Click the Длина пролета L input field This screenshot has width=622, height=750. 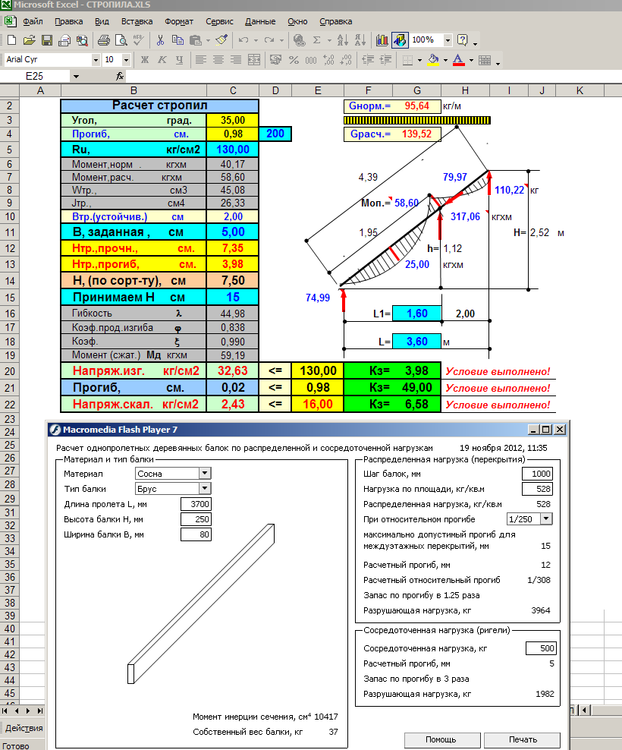(x=194, y=503)
